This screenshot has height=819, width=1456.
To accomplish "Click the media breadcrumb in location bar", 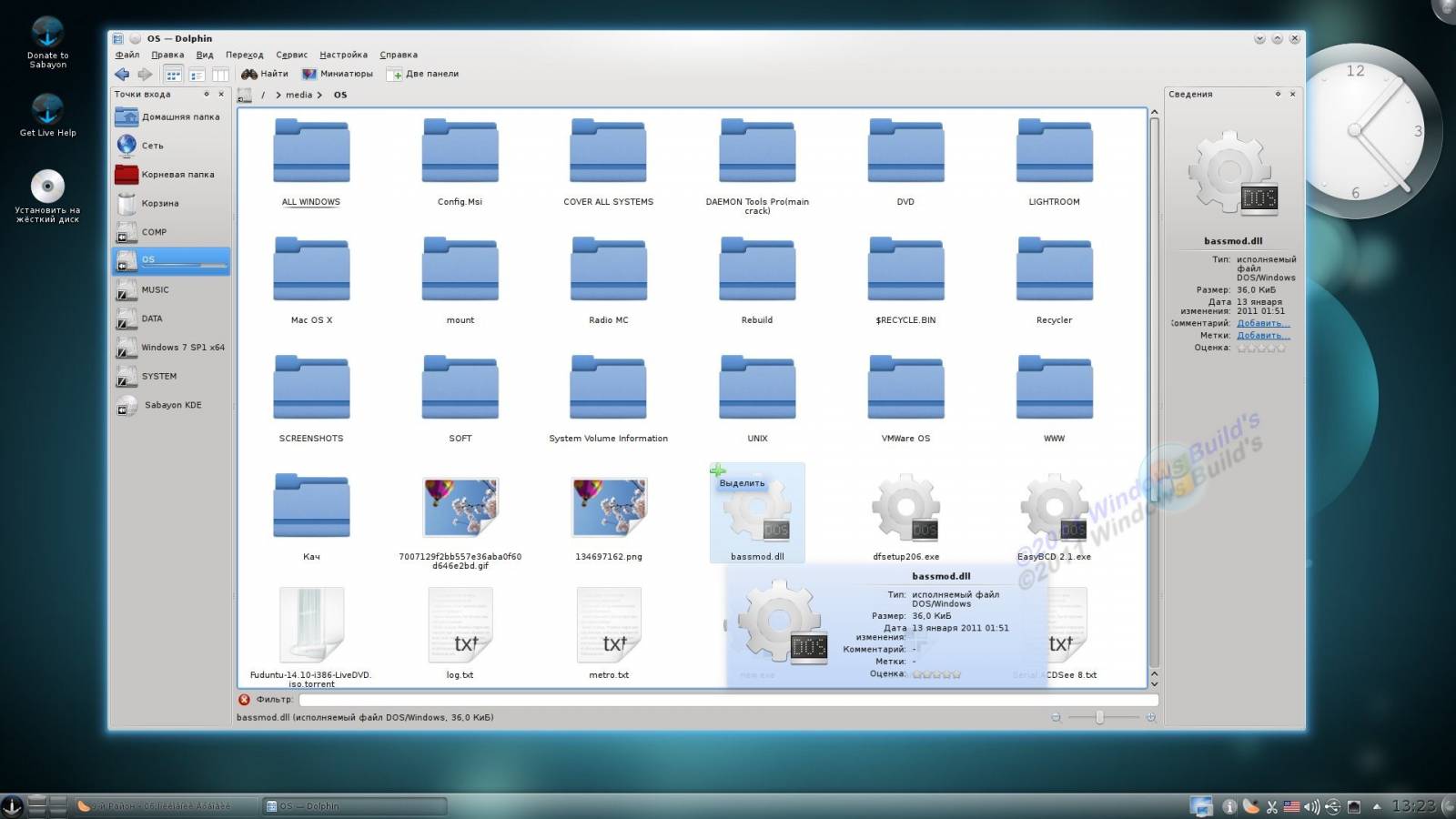I will coord(298,95).
